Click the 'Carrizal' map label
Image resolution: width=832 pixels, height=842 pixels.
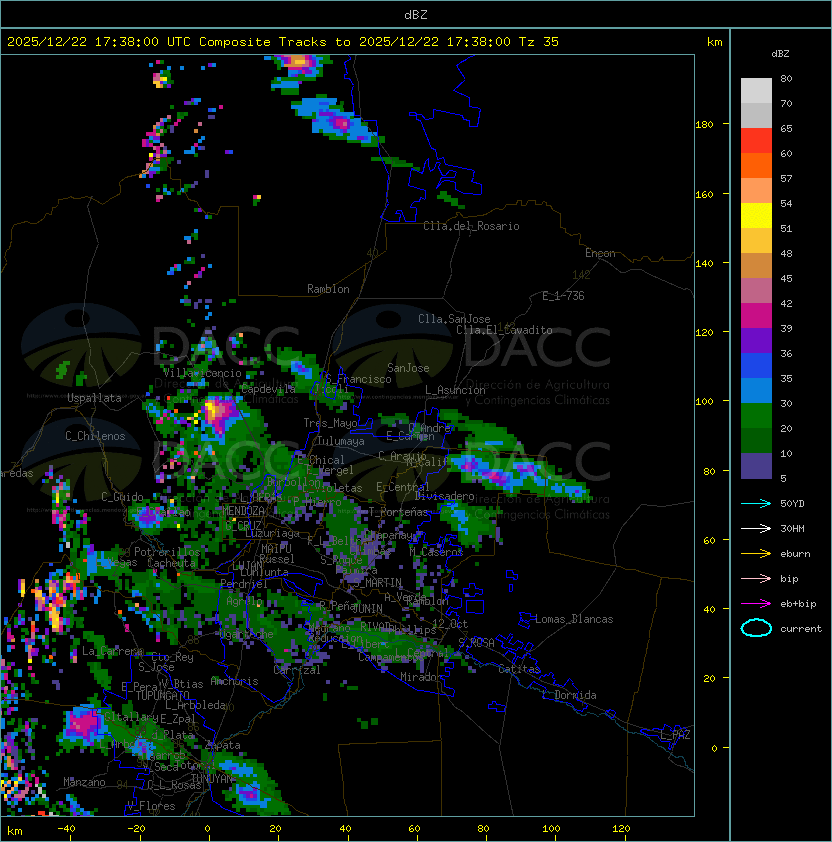click(x=297, y=670)
